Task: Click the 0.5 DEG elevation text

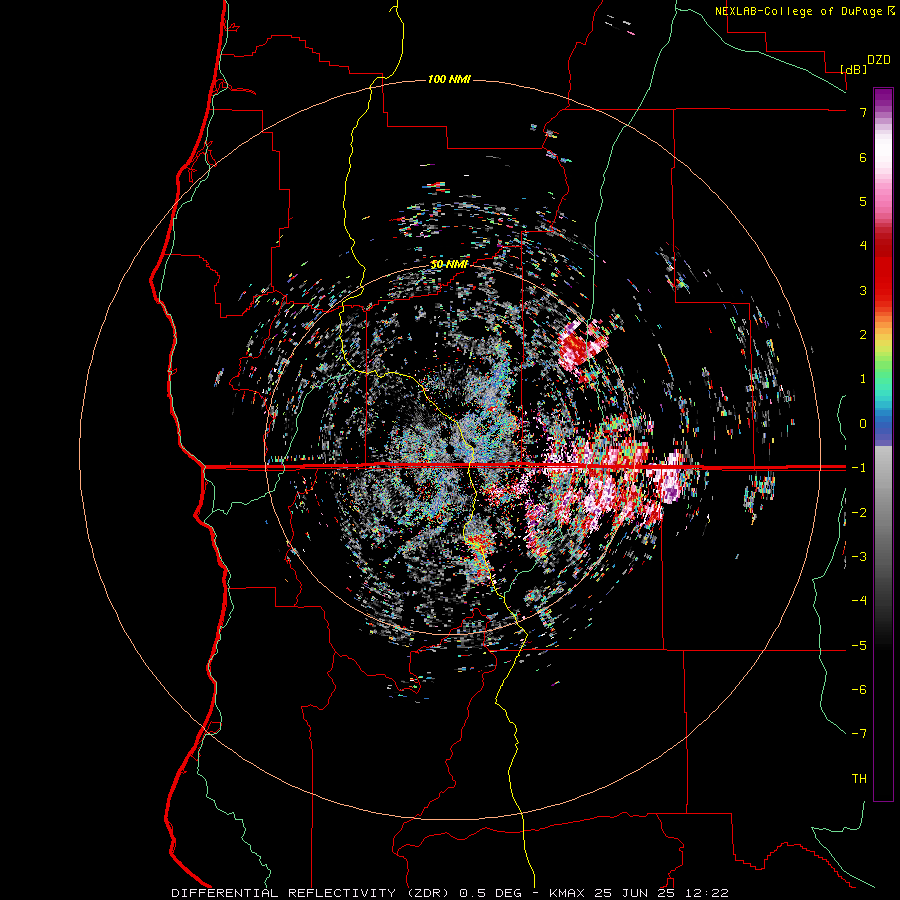Action: point(490,893)
